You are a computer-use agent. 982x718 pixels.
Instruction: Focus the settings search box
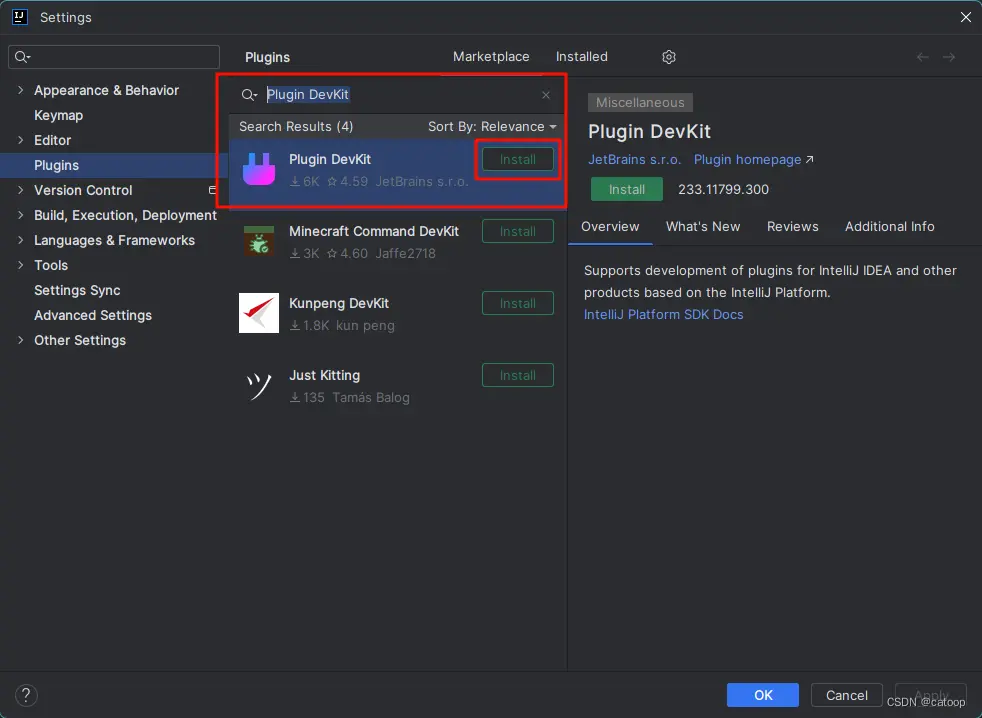pyautogui.click(x=114, y=57)
